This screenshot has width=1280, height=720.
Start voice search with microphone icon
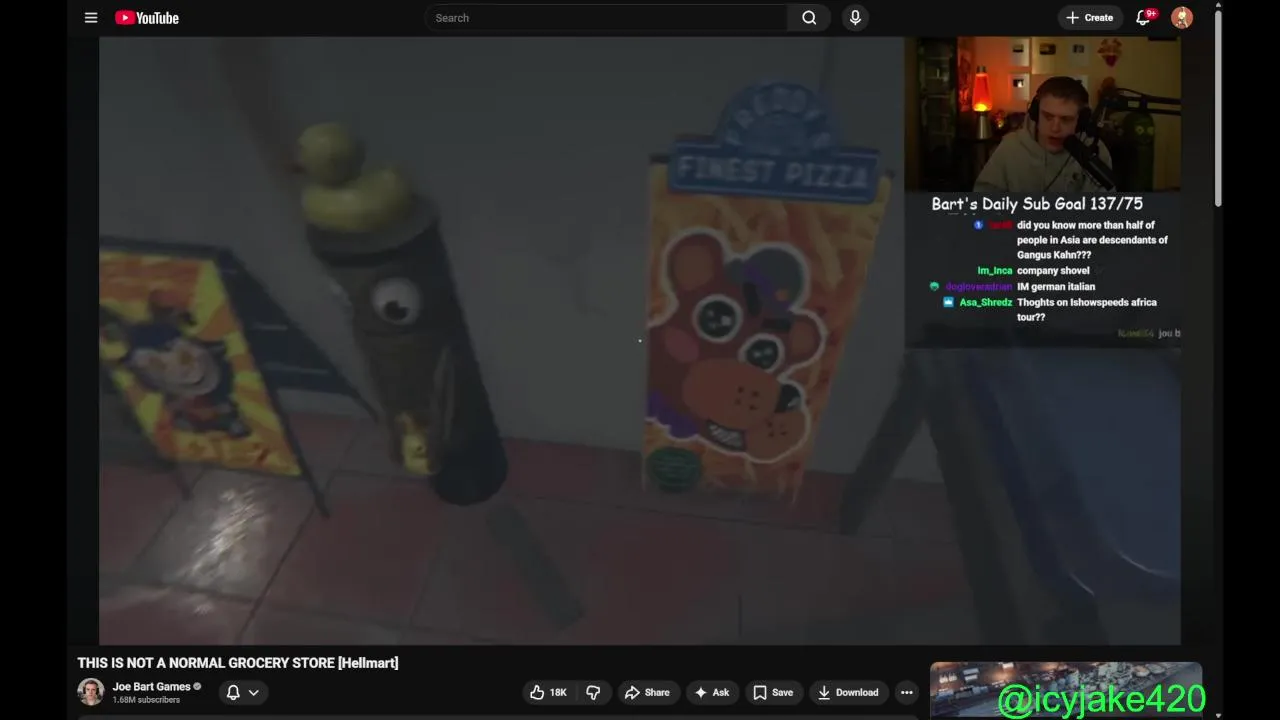click(855, 17)
